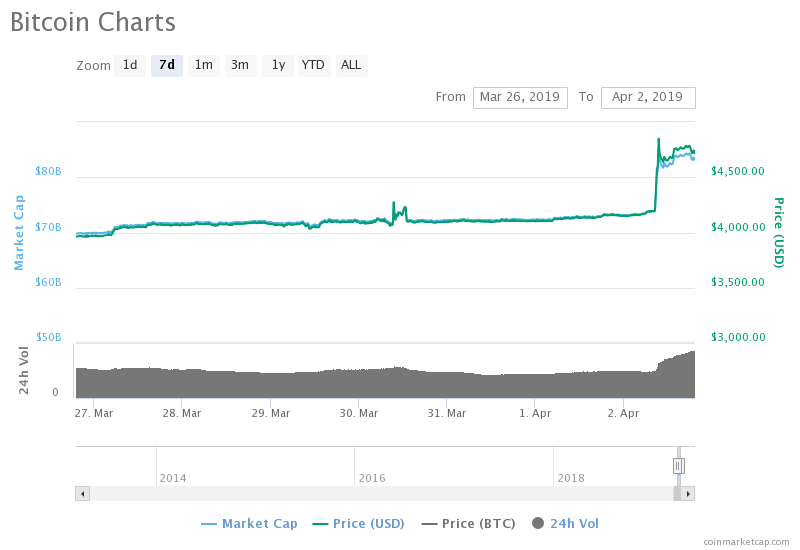Click the price spike on 2 Apr
Screen dimensions: 800x550
(x=658, y=140)
